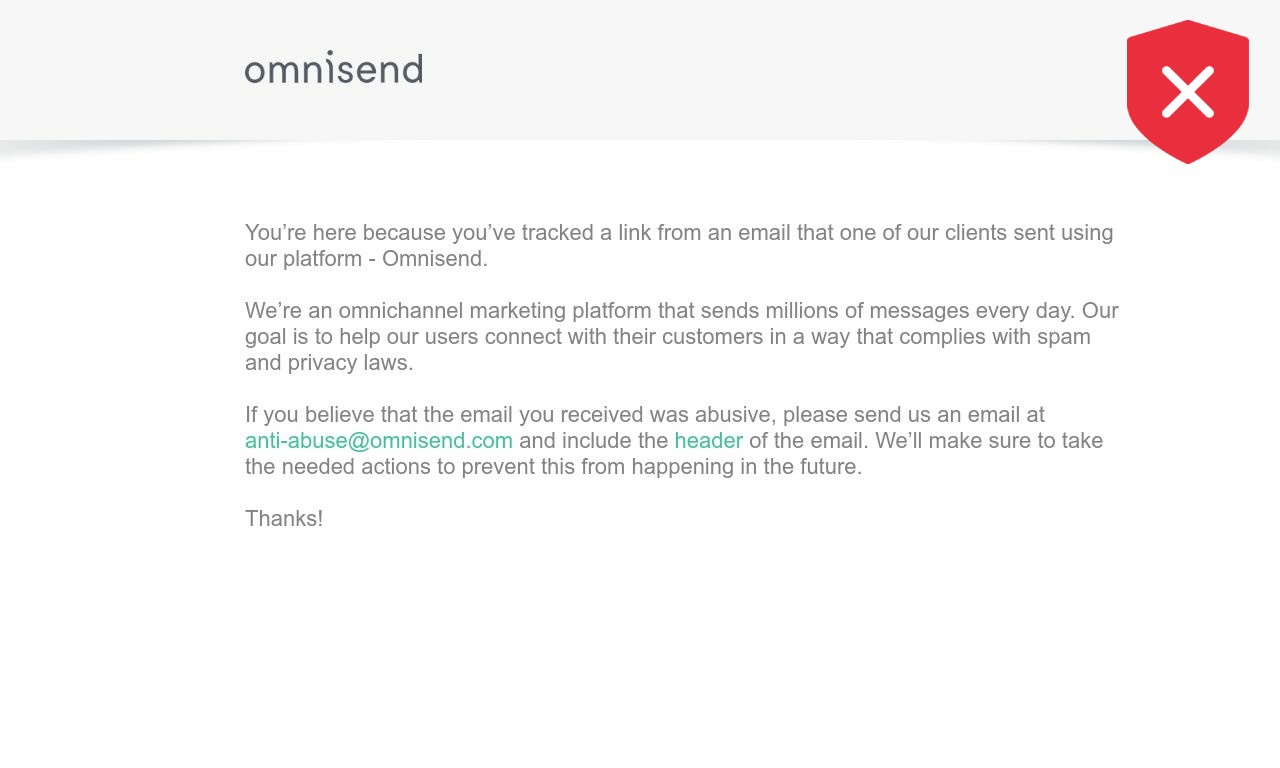Click the grey header banner beside the logo

(760, 70)
